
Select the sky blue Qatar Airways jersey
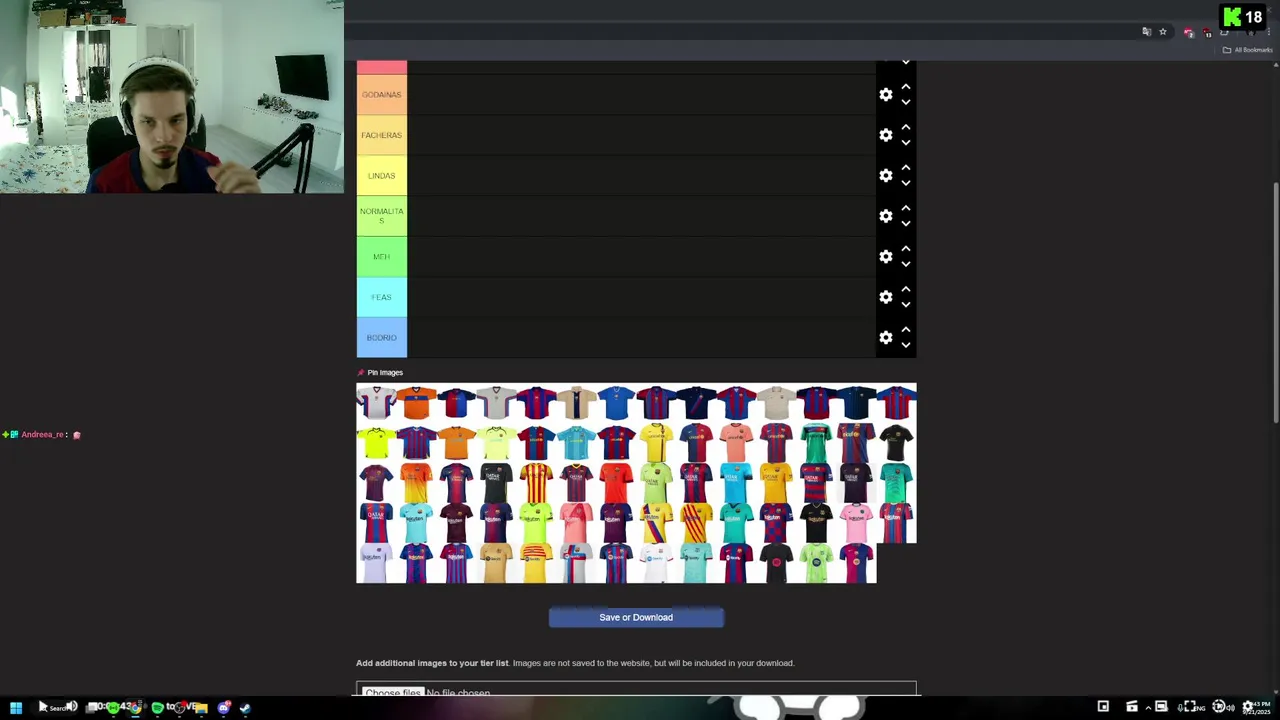point(736,483)
